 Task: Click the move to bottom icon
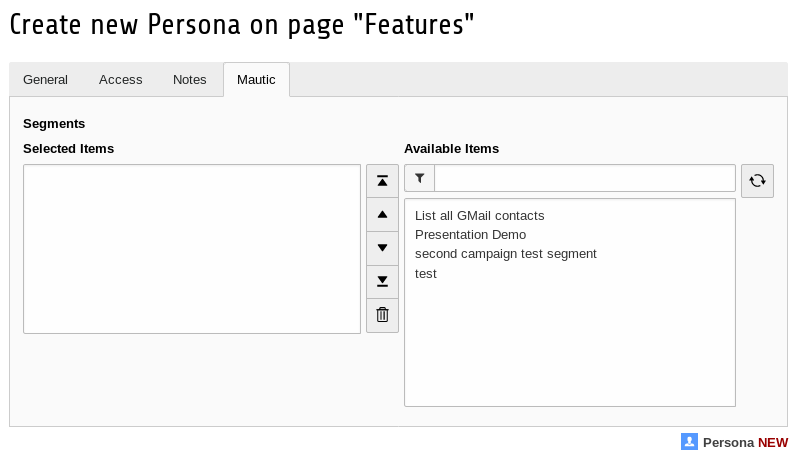[x=382, y=281]
